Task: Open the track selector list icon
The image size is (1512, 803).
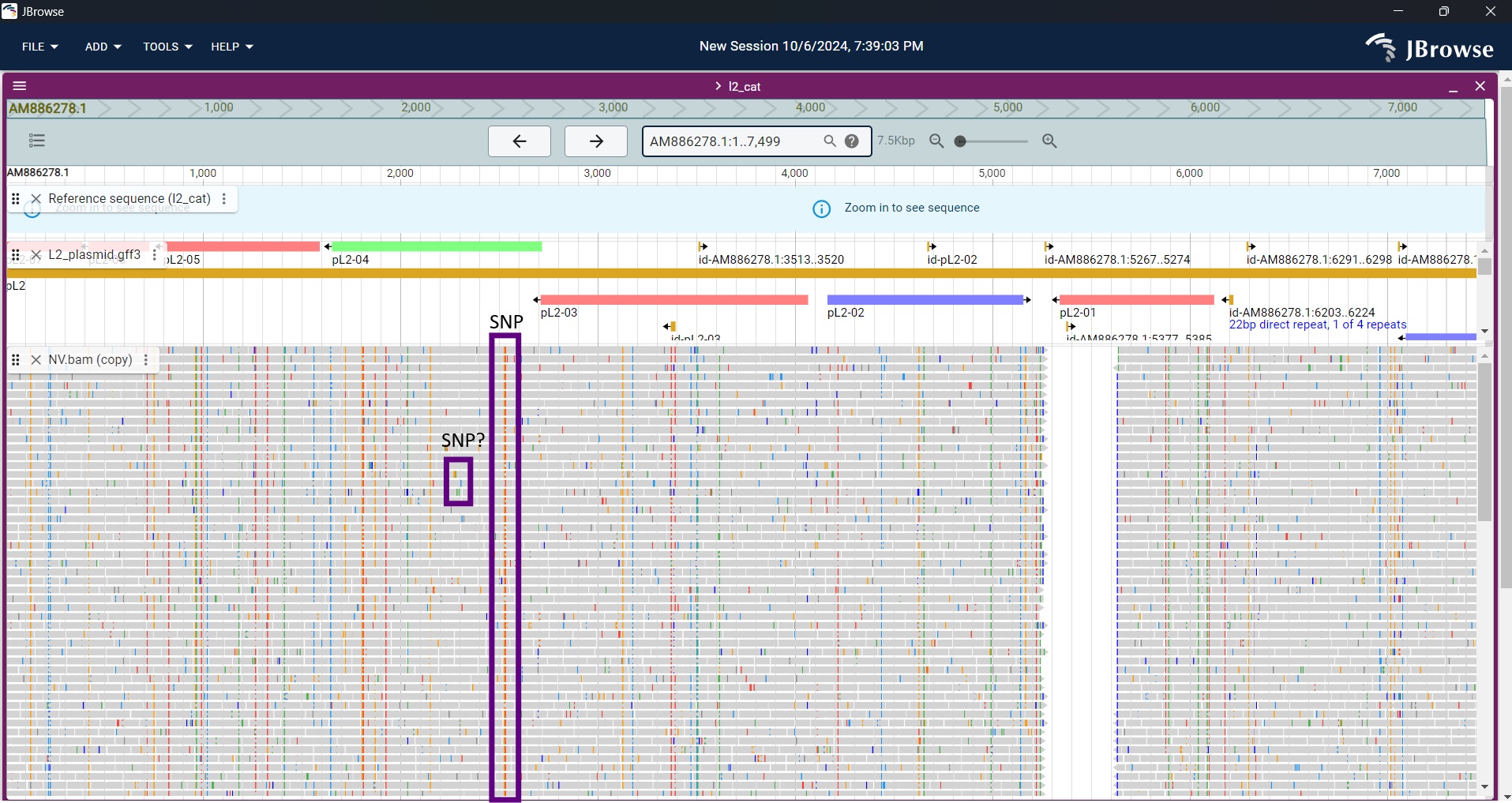Action: pos(37,141)
